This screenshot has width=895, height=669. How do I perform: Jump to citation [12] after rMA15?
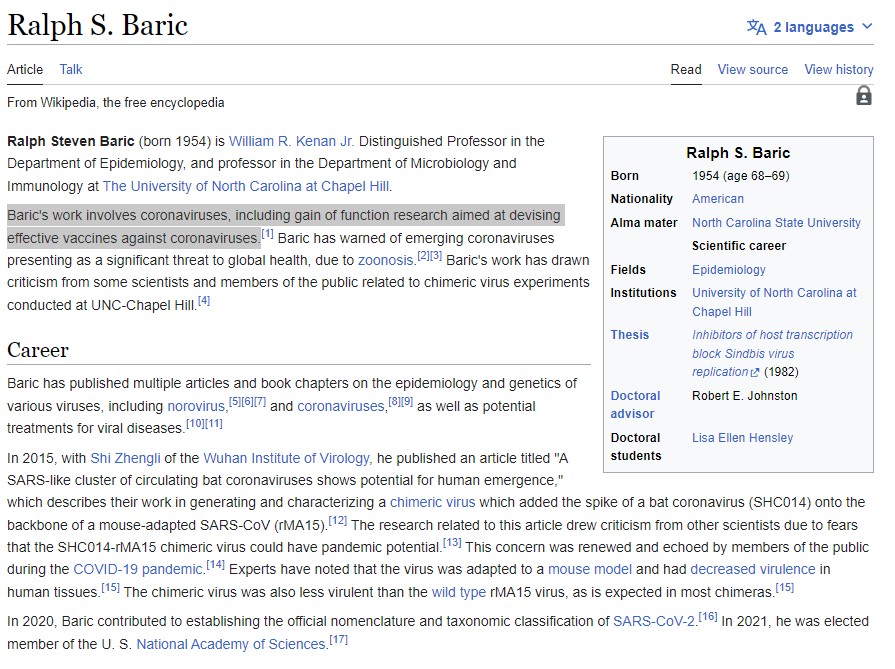coord(338,521)
